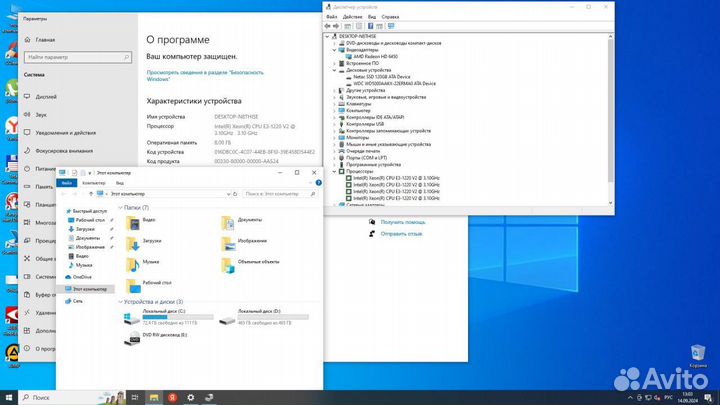Click the Explorer search field
This screenshot has height=405, width=720.
pyautogui.click(x=280, y=194)
